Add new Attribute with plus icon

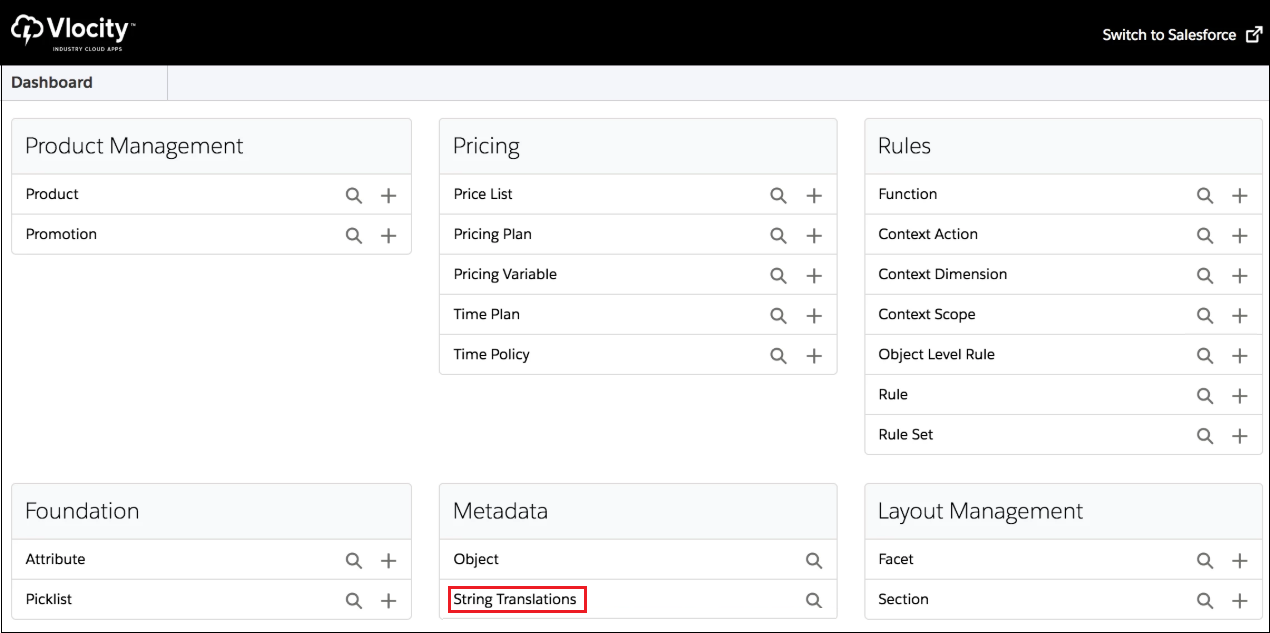click(x=389, y=560)
